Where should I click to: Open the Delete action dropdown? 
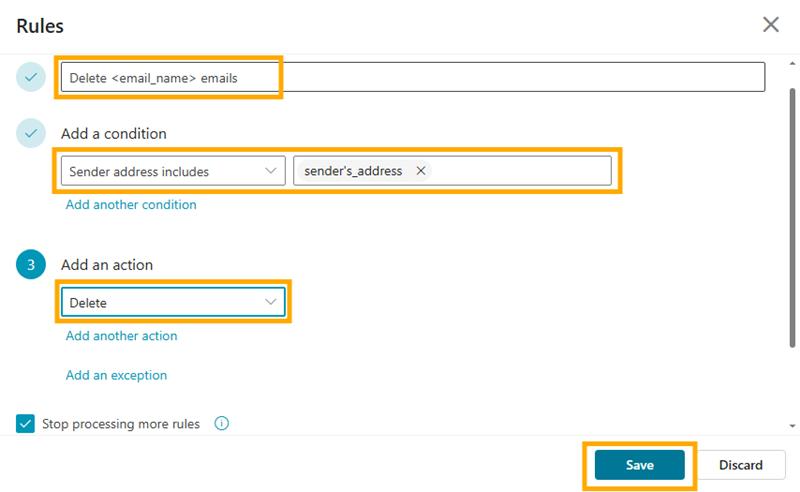(173, 302)
